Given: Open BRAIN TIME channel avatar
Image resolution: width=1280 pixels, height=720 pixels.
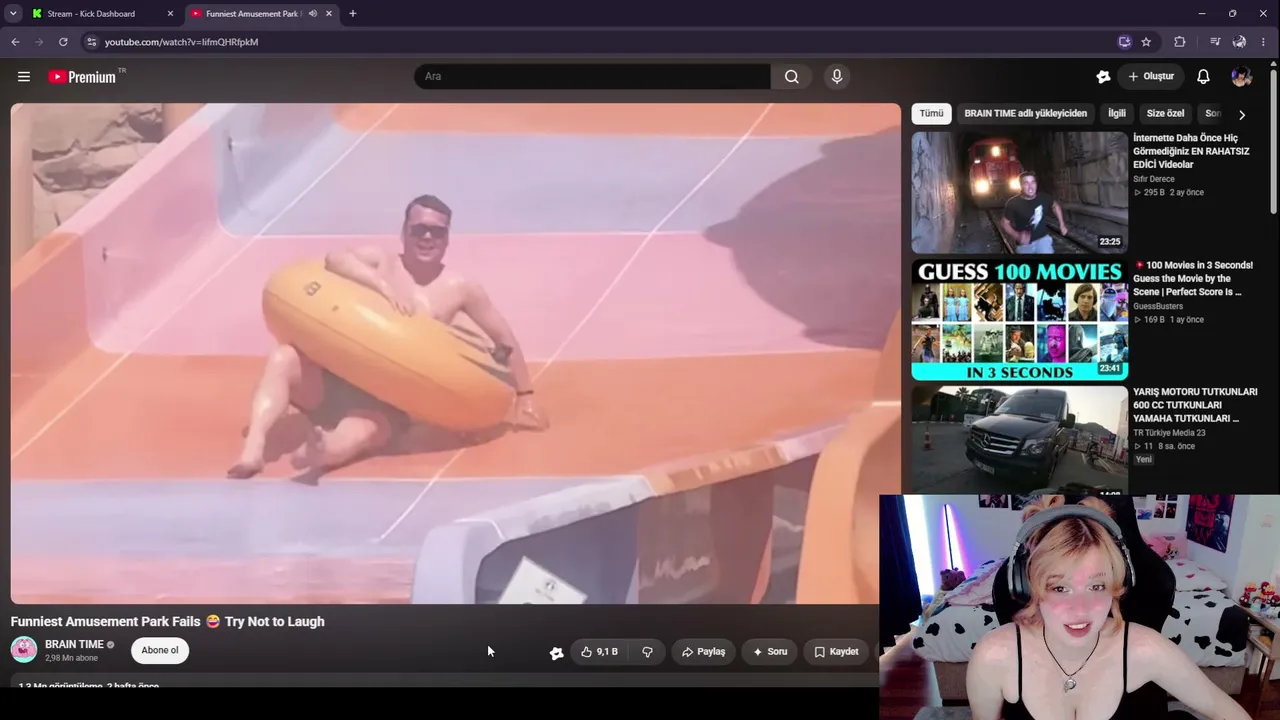Looking at the screenshot, I should (24, 650).
